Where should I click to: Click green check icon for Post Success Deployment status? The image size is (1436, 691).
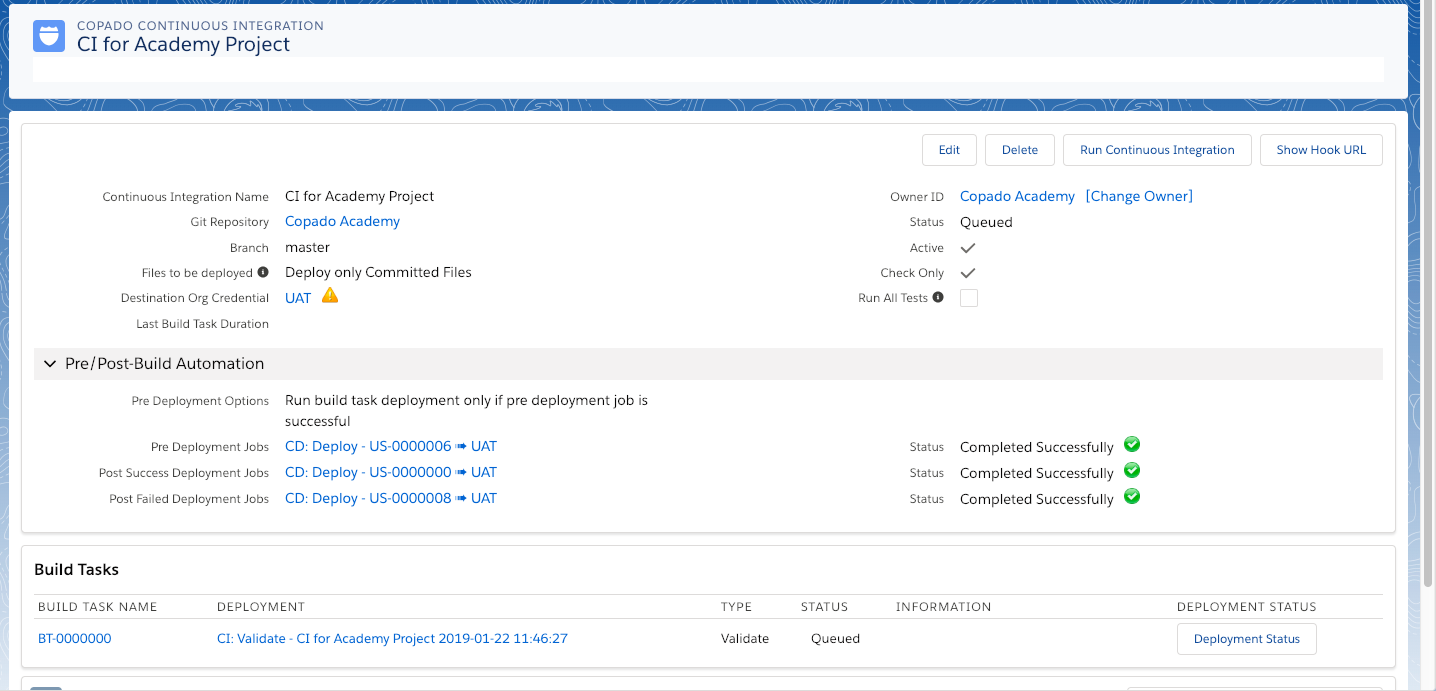pos(1132,471)
